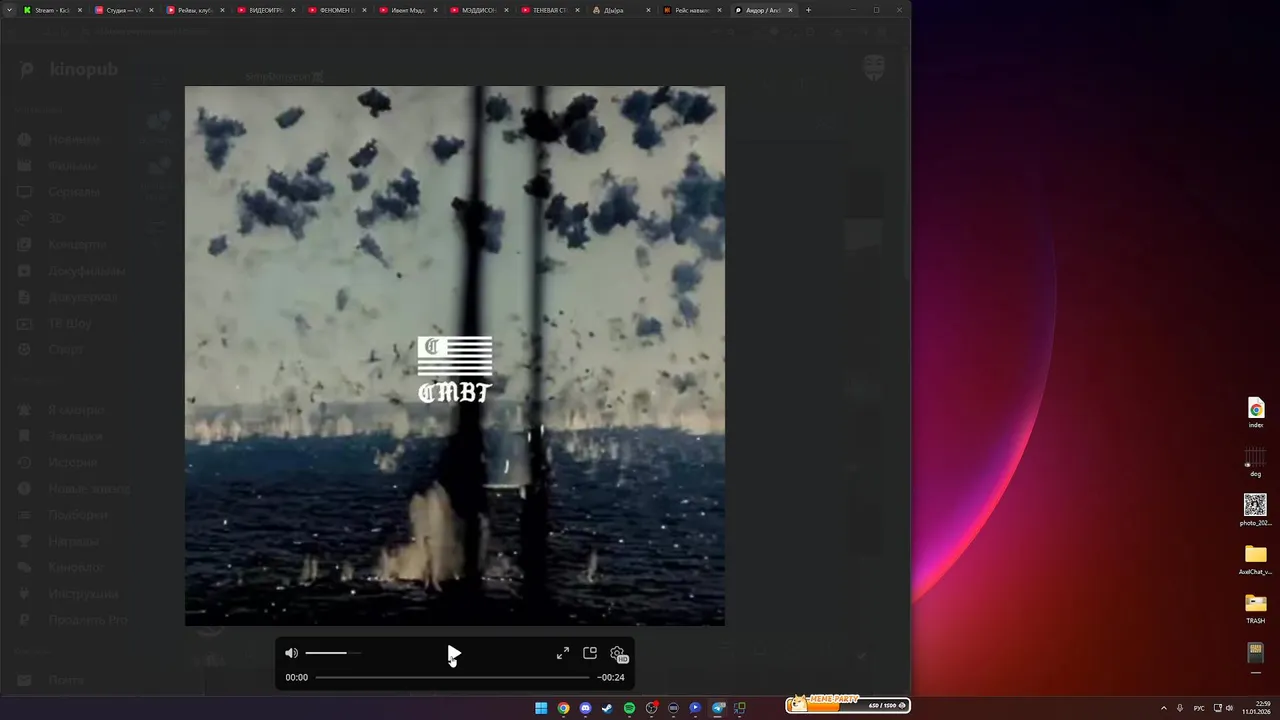Switch to the Рейвы, клуб tab

[195, 10]
